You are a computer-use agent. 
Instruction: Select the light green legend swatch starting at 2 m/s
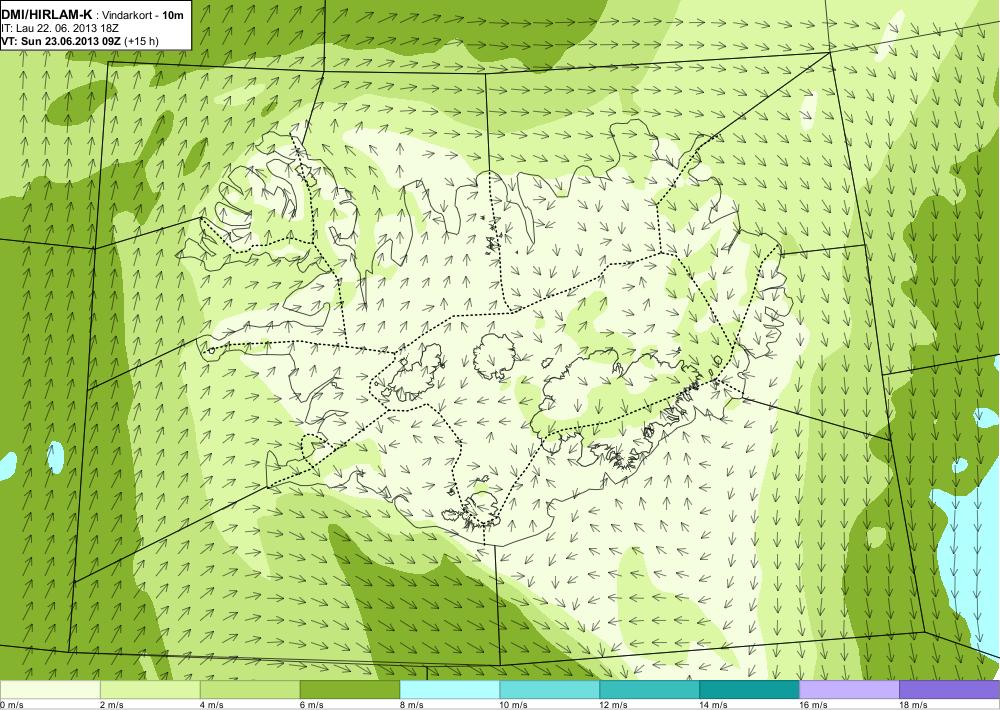[150, 690]
